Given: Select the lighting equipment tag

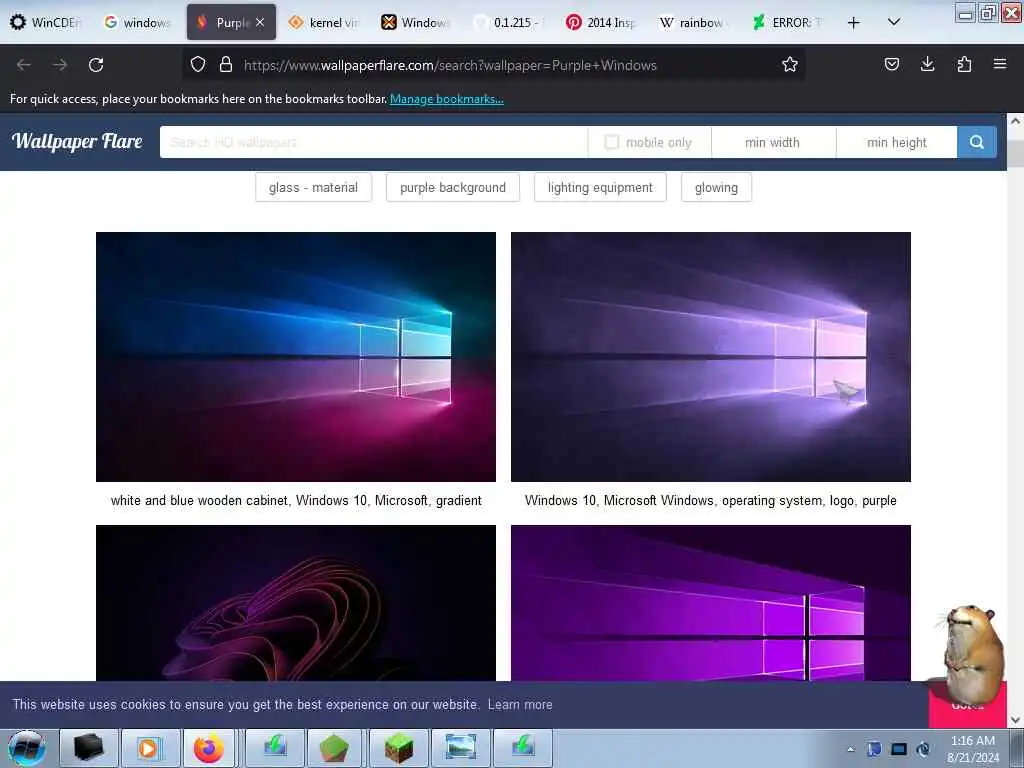Looking at the screenshot, I should 600,187.
